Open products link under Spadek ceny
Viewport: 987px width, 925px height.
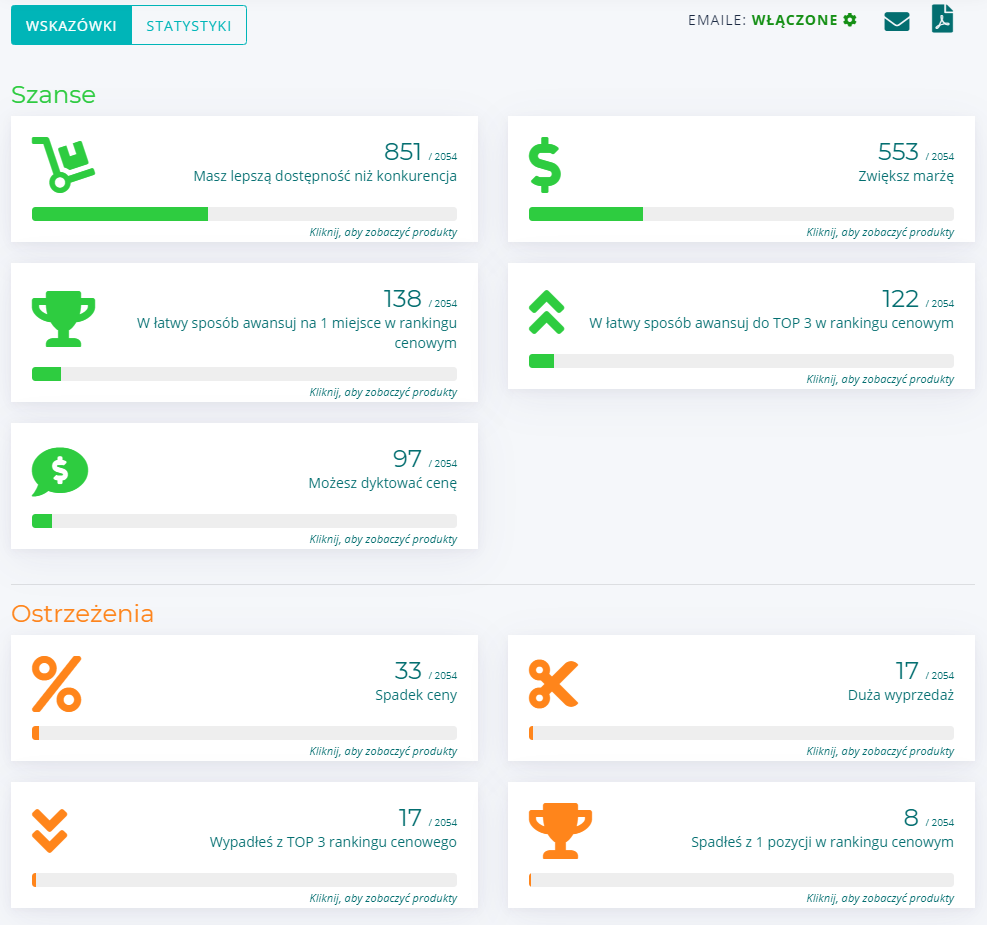(x=383, y=751)
